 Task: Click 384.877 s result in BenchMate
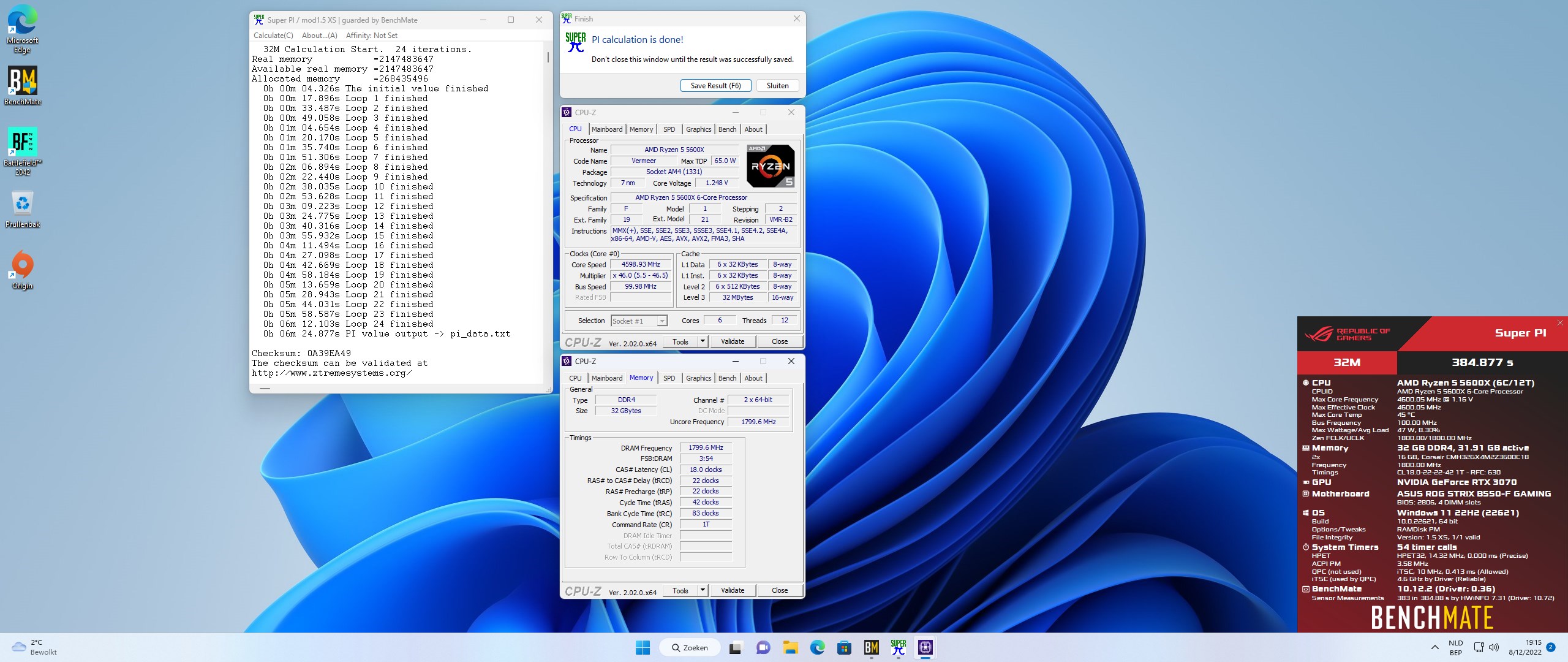[1482, 362]
